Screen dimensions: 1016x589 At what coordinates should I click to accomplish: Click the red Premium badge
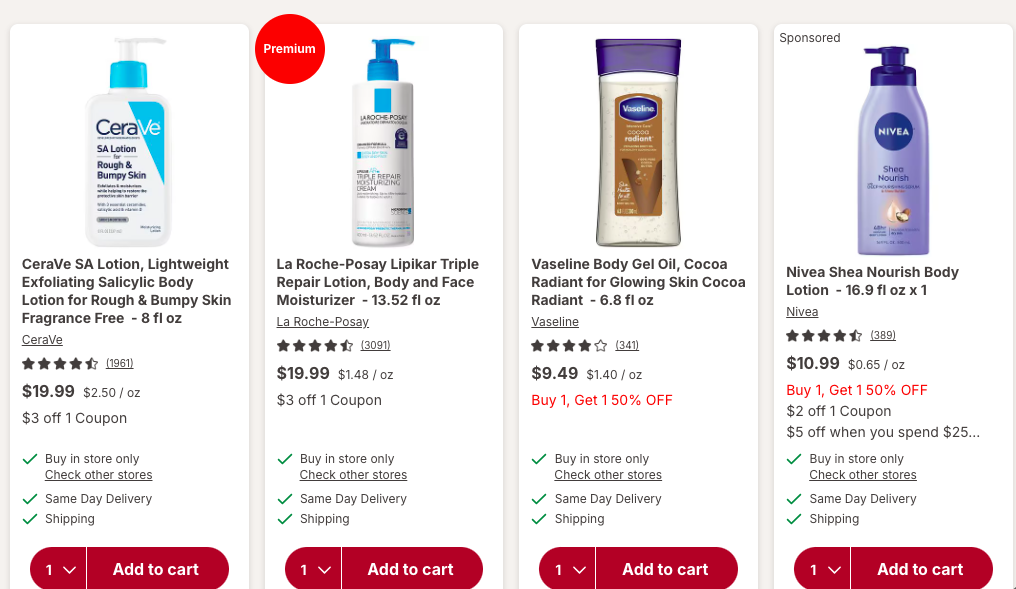pyautogui.click(x=290, y=49)
